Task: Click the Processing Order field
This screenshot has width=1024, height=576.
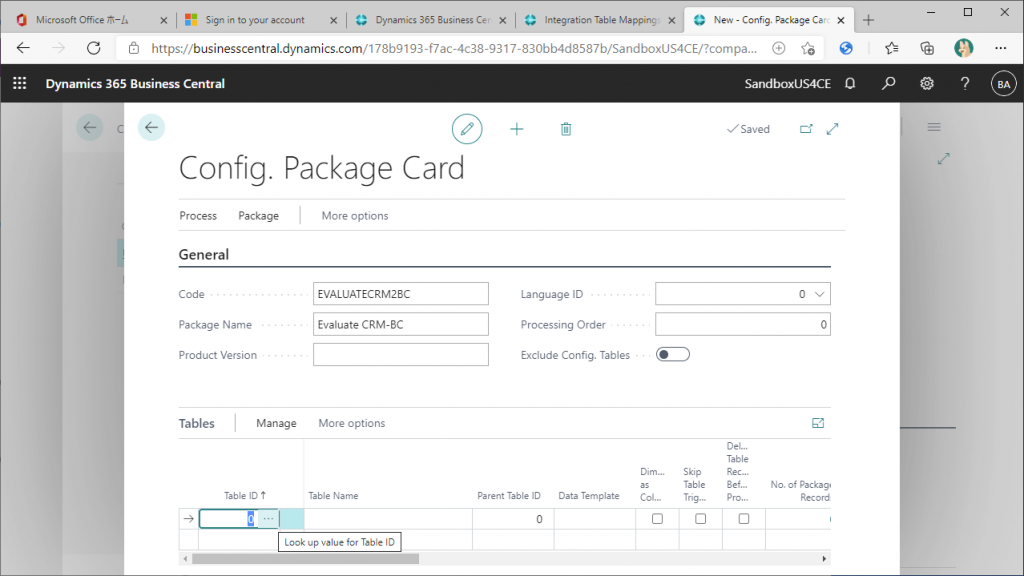Action: [x=743, y=325]
